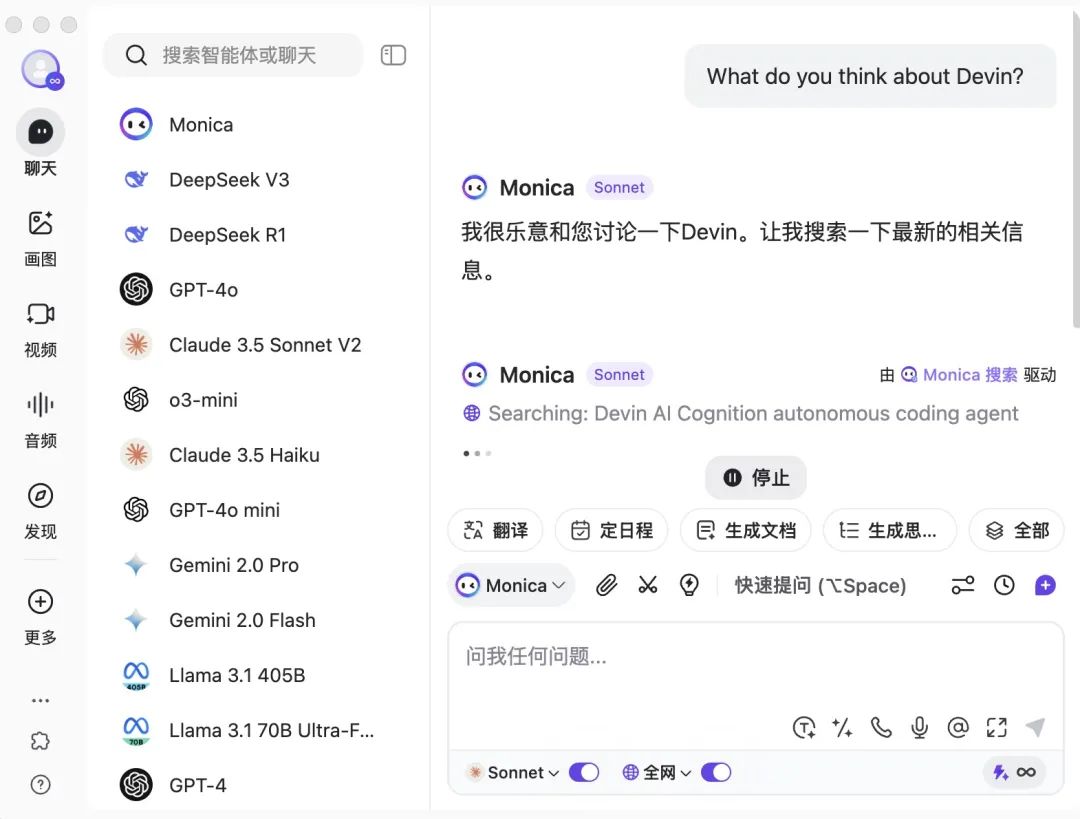The height and width of the screenshot is (819, 1080).
Task: Open the Monica bot selector dropdown
Action: pyautogui.click(x=511, y=585)
